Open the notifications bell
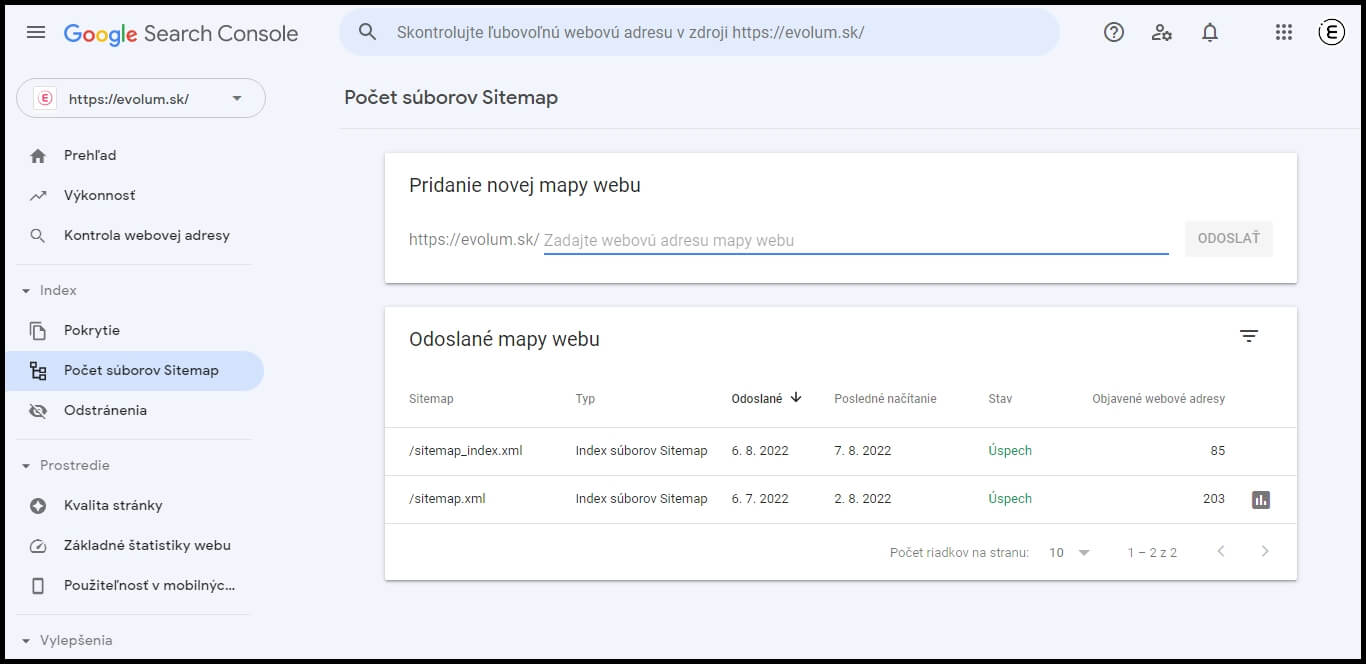 coord(1210,32)
